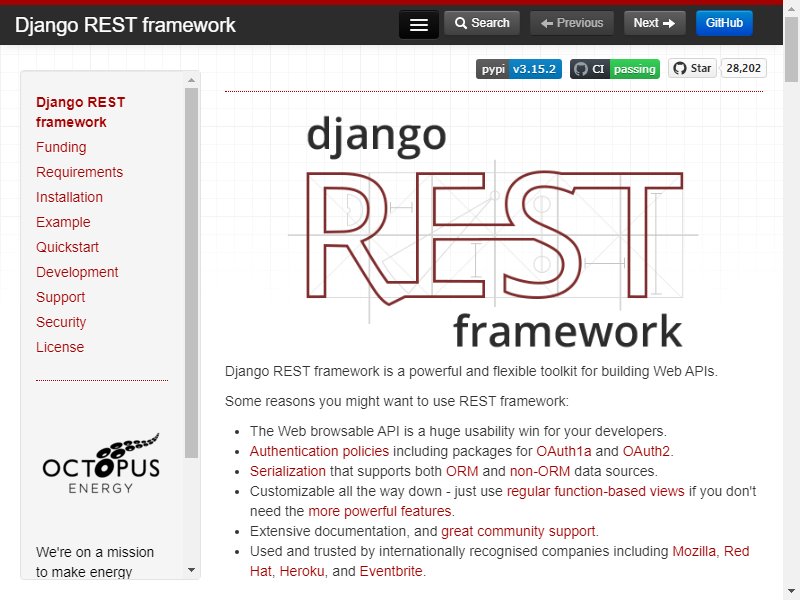Viewport: 800px width, 600px height.
Task: Click the left arrow icon beside Previous
Action: coord(547,23)
